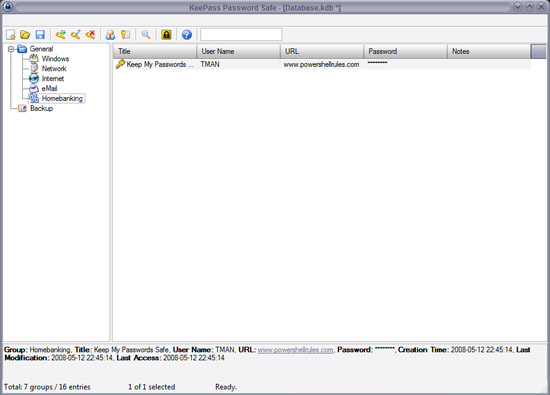Select the General group folder
The image size is (550, 395).
[41, 49]
